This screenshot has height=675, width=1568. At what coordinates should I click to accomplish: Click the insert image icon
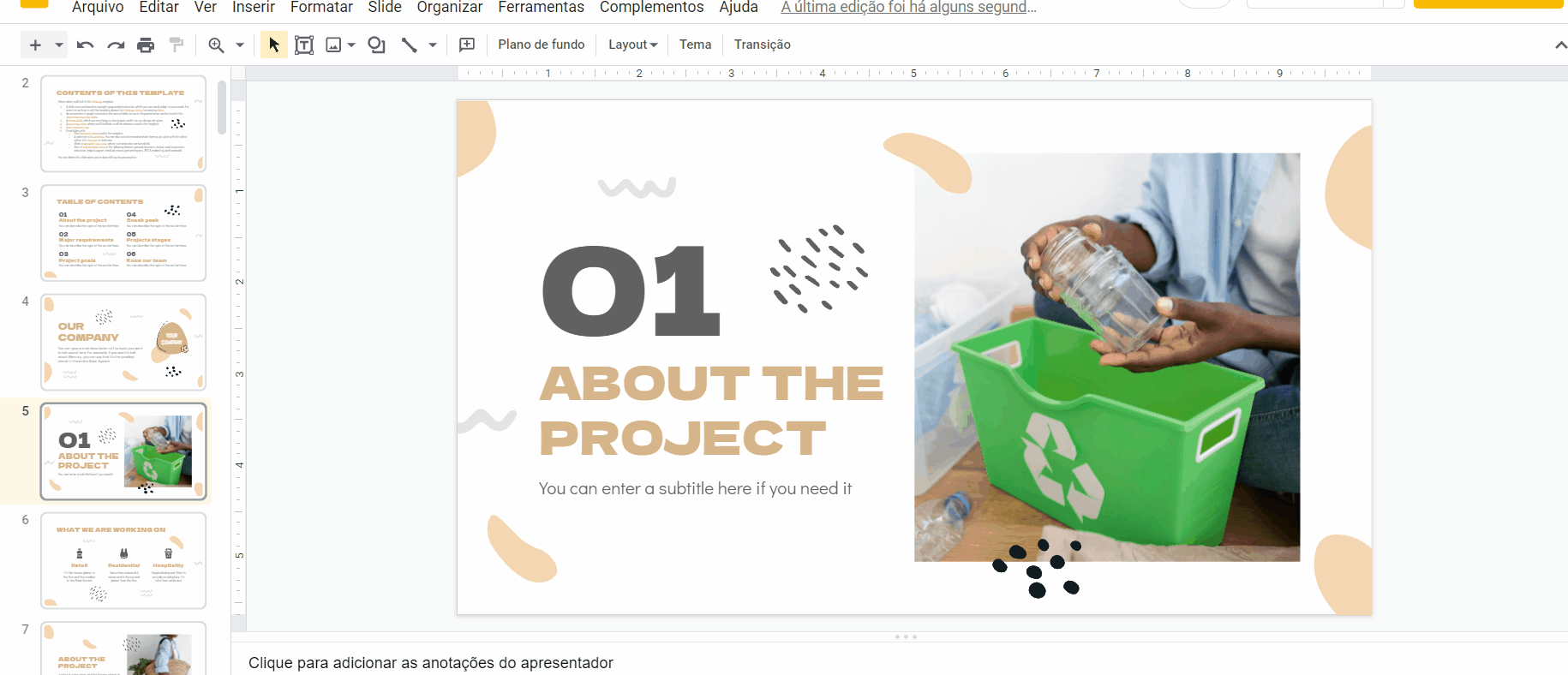point(334,45)
